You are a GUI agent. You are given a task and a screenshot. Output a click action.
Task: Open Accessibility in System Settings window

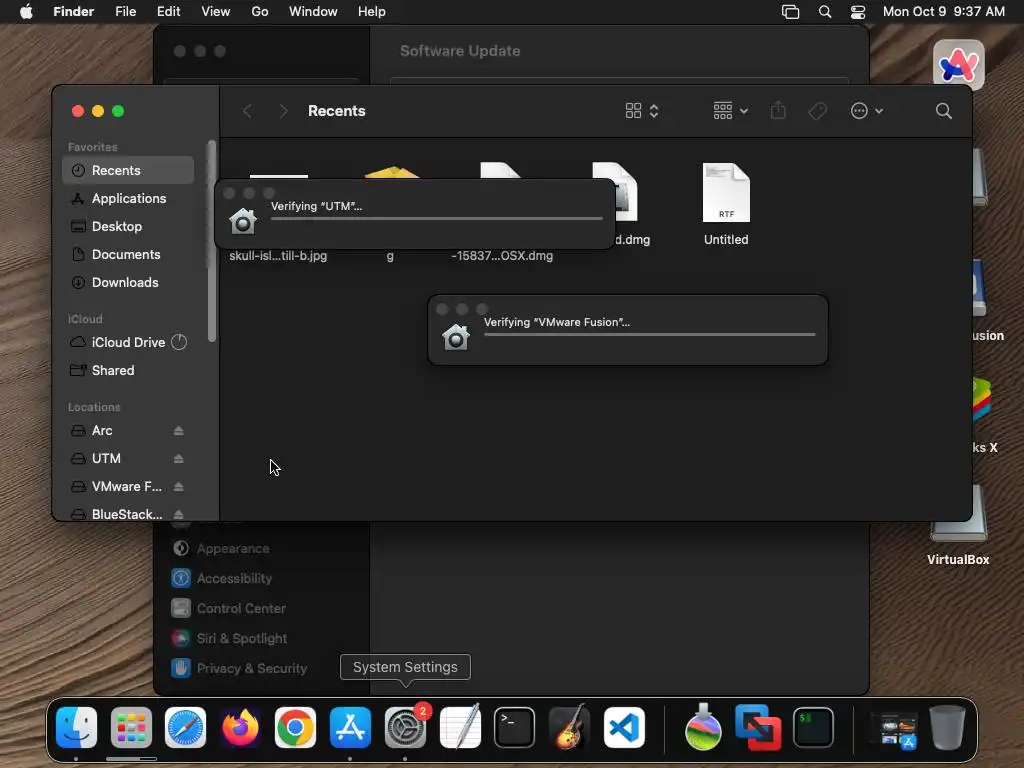point(222,579)
